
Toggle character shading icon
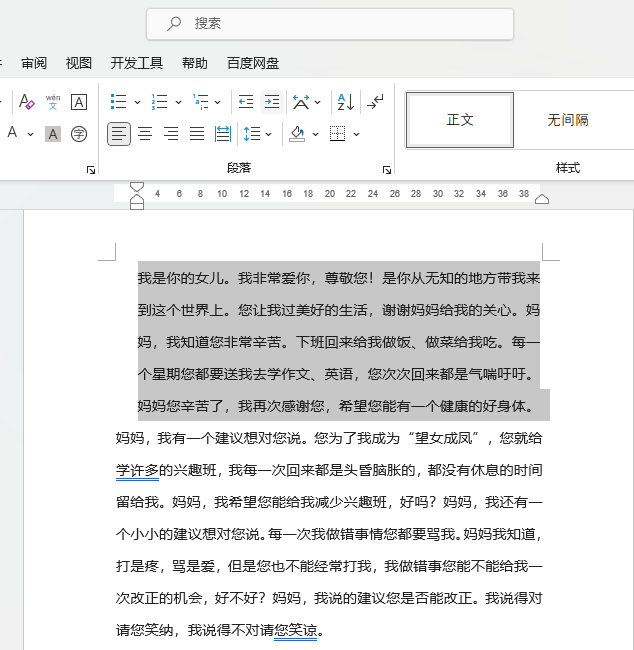[x=53, y=134]
